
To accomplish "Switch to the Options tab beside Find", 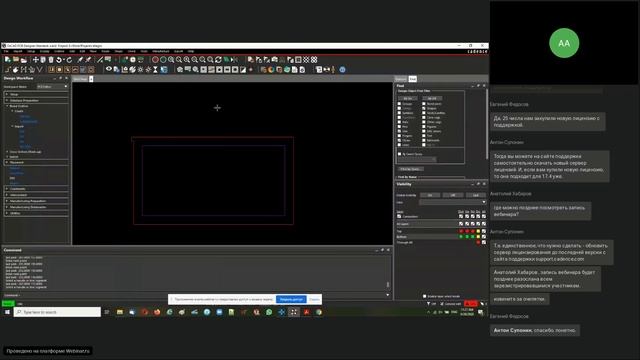I will (x=401, y=79).
